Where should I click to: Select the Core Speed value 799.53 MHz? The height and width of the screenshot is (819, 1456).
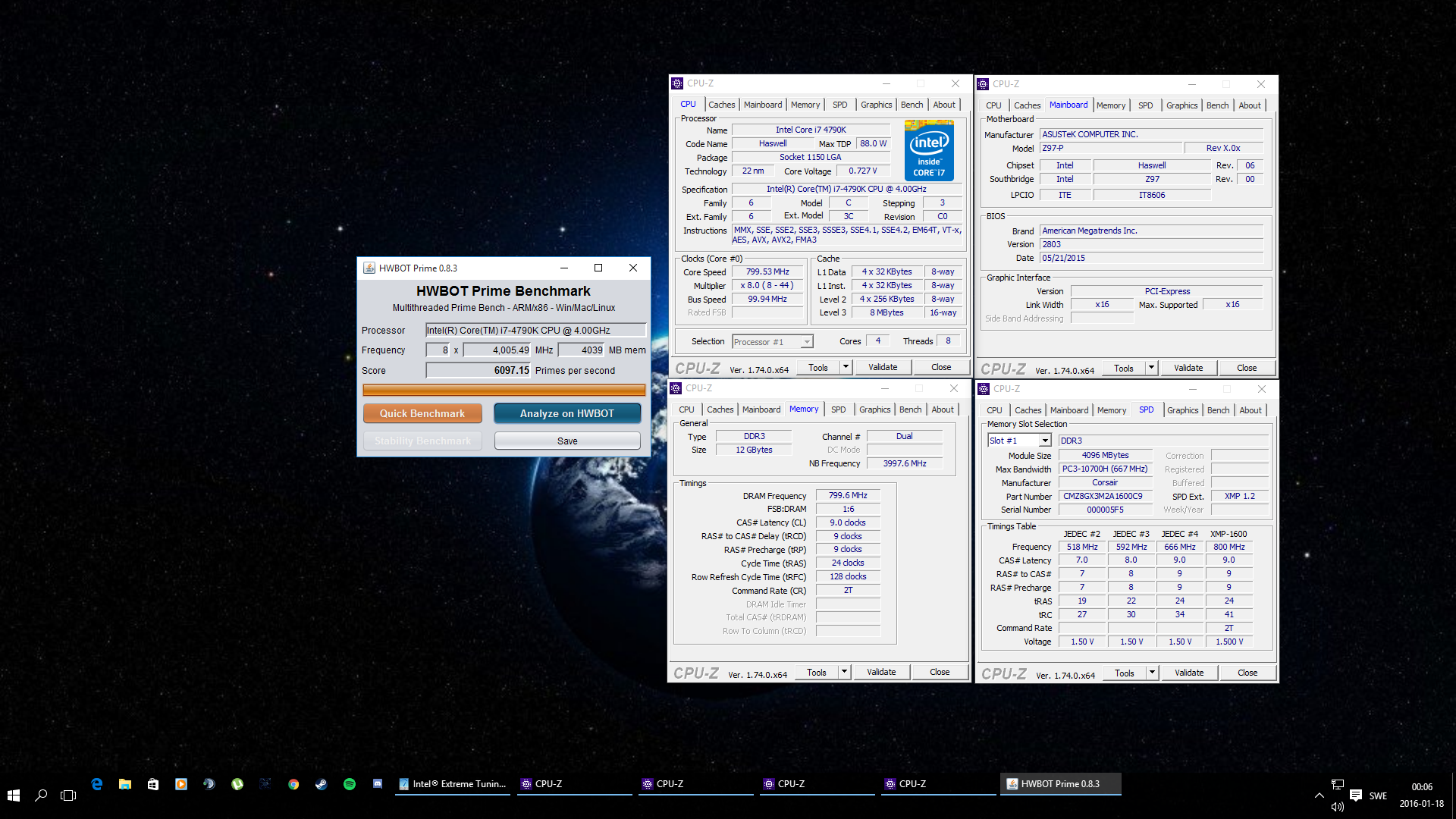point(767,271)
